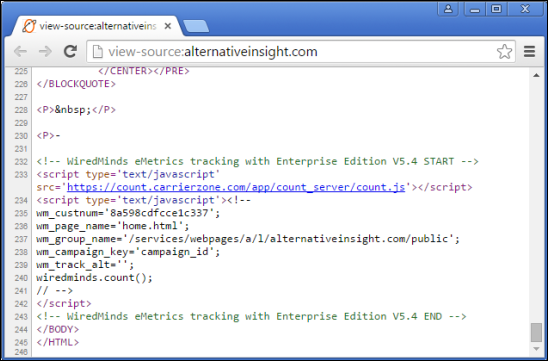Screen dimensions: 548x361
Task: Click the WiredMinds eMetrics END comment
Action: [x=251, y=316]
